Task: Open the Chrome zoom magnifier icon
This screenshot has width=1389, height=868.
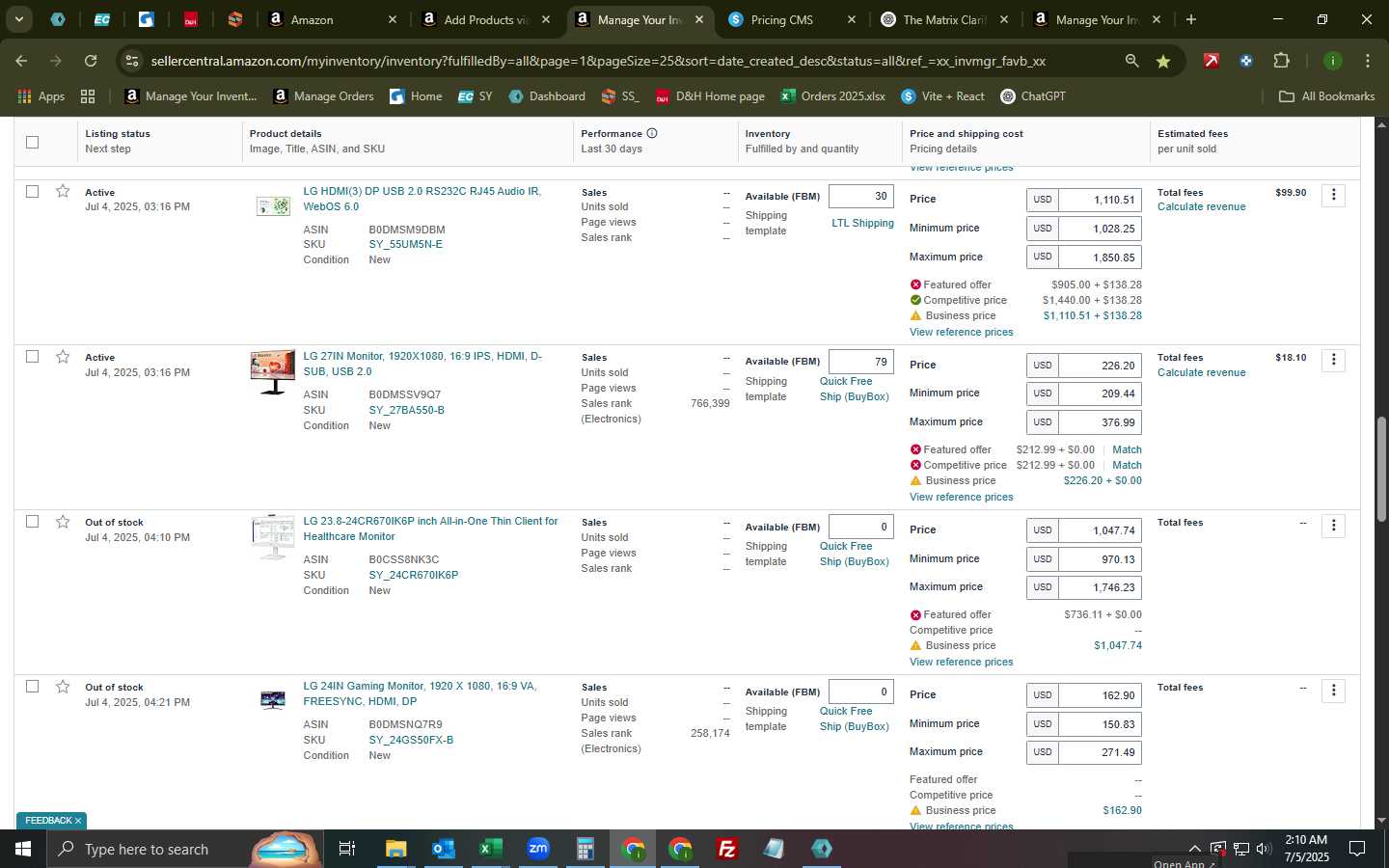Action: point(1131,61)
